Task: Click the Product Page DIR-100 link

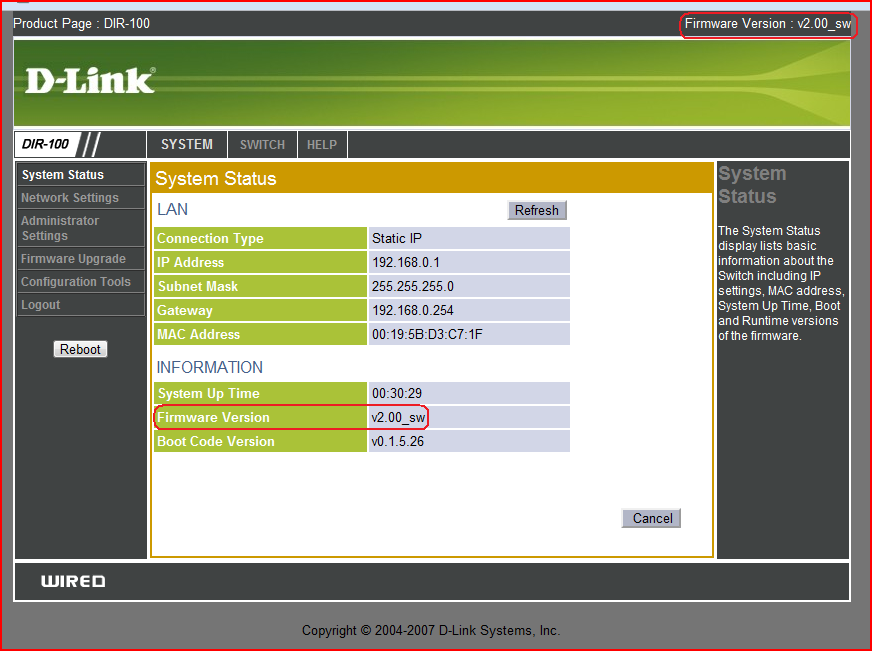Action: (82, 23)
